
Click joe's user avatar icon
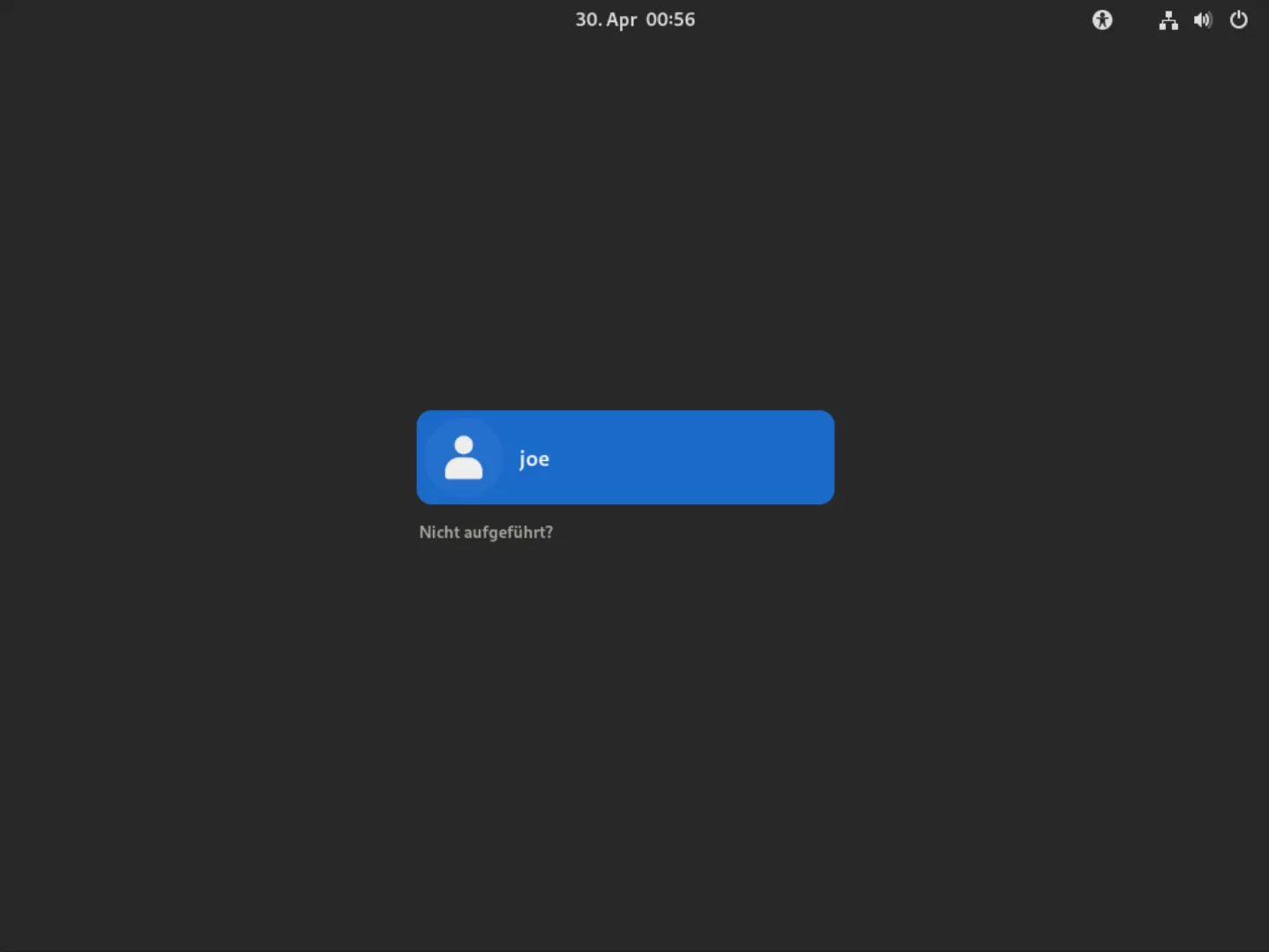(464, 457)
